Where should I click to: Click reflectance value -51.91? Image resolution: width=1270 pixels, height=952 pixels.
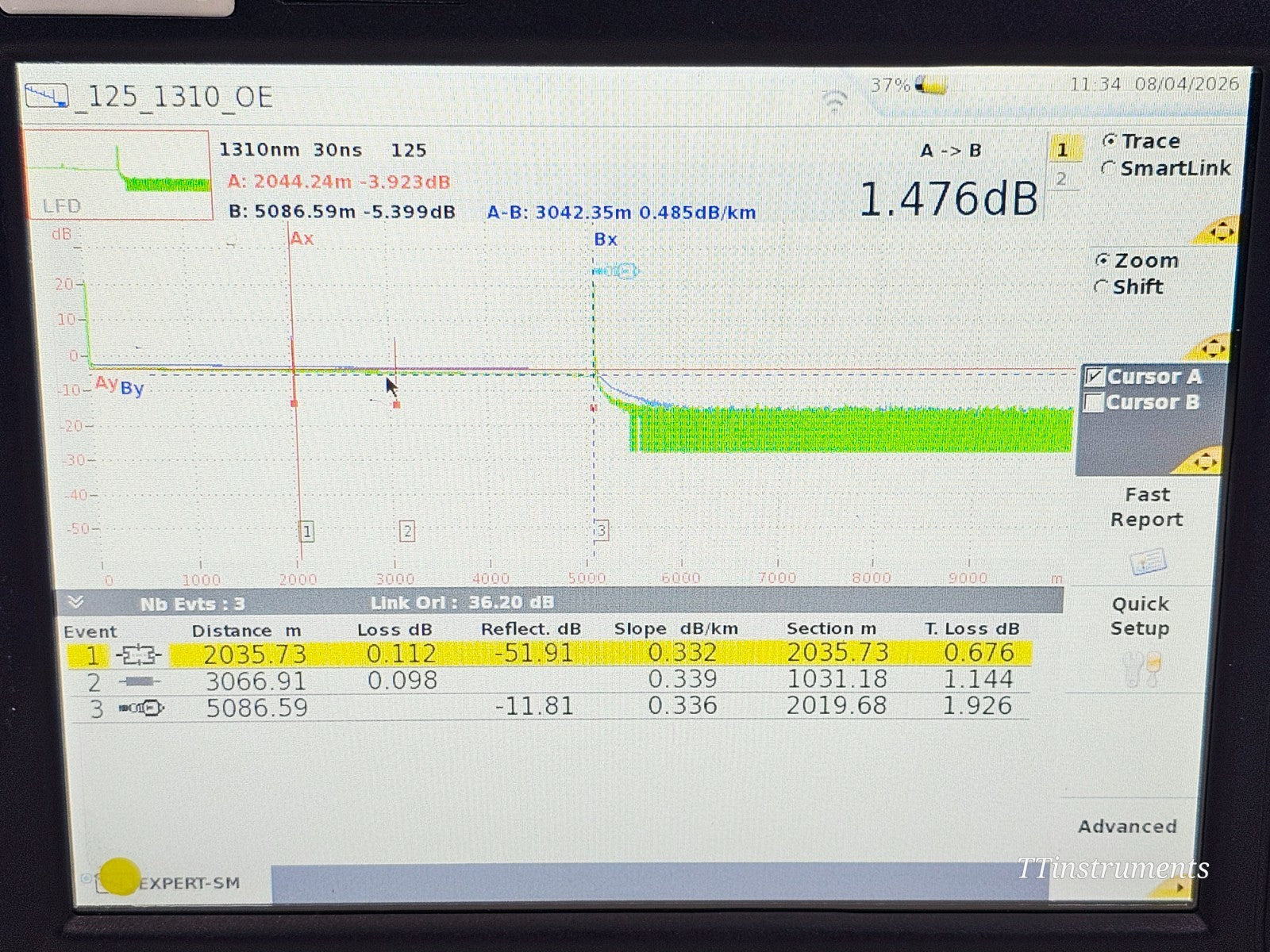point(533,653)
